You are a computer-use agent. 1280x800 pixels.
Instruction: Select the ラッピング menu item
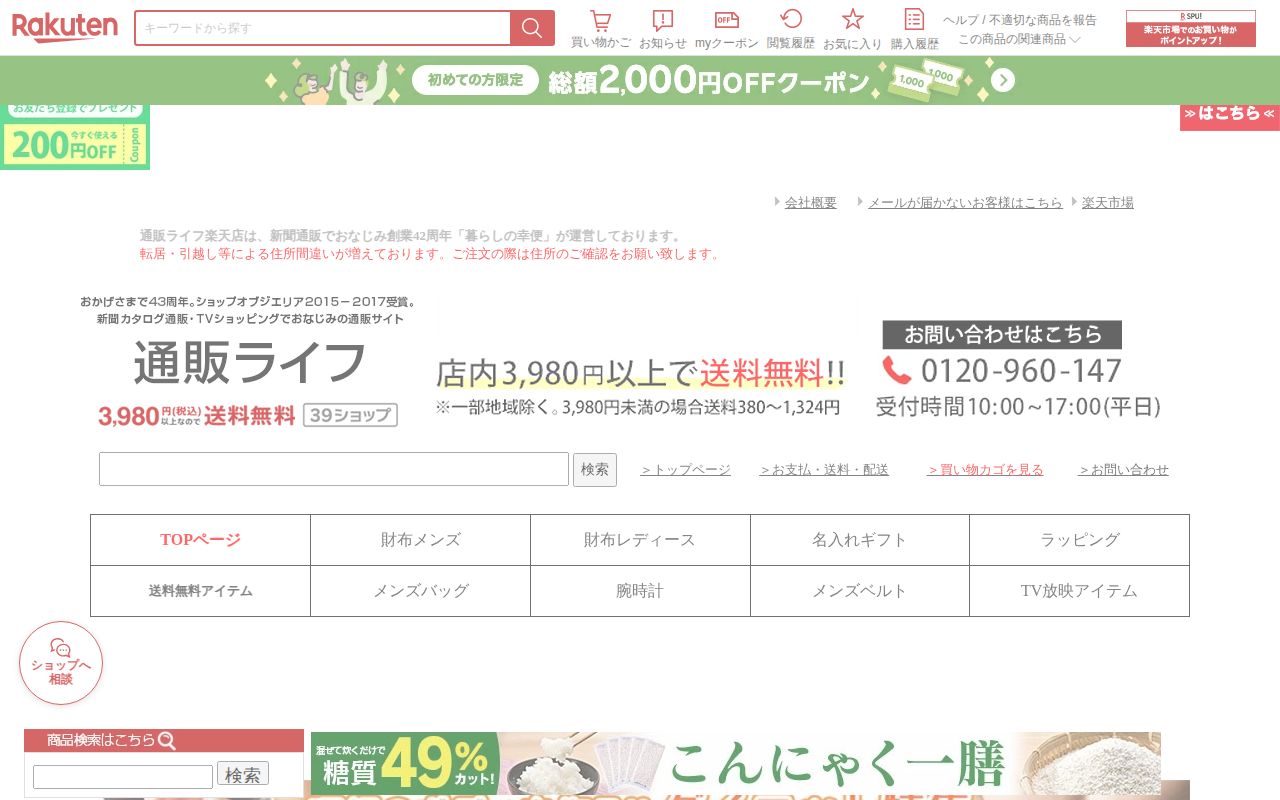1080,540
